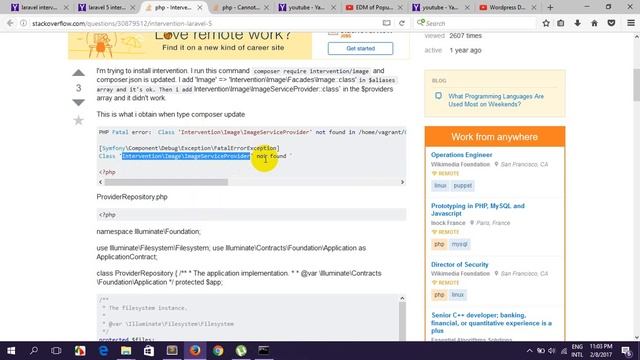Go to the Firefox home page icon
The height and width of the screenshot is (360, 640).
pos(594,23)
